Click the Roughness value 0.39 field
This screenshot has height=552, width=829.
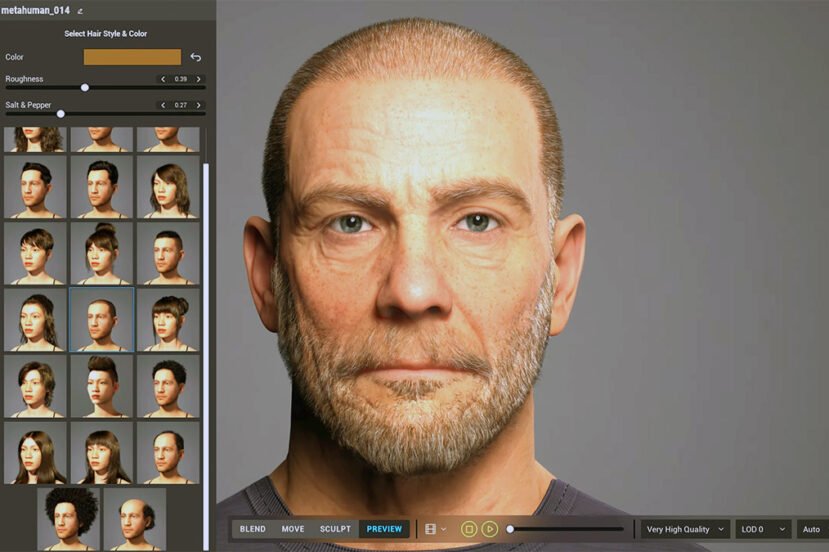(181, 79)
